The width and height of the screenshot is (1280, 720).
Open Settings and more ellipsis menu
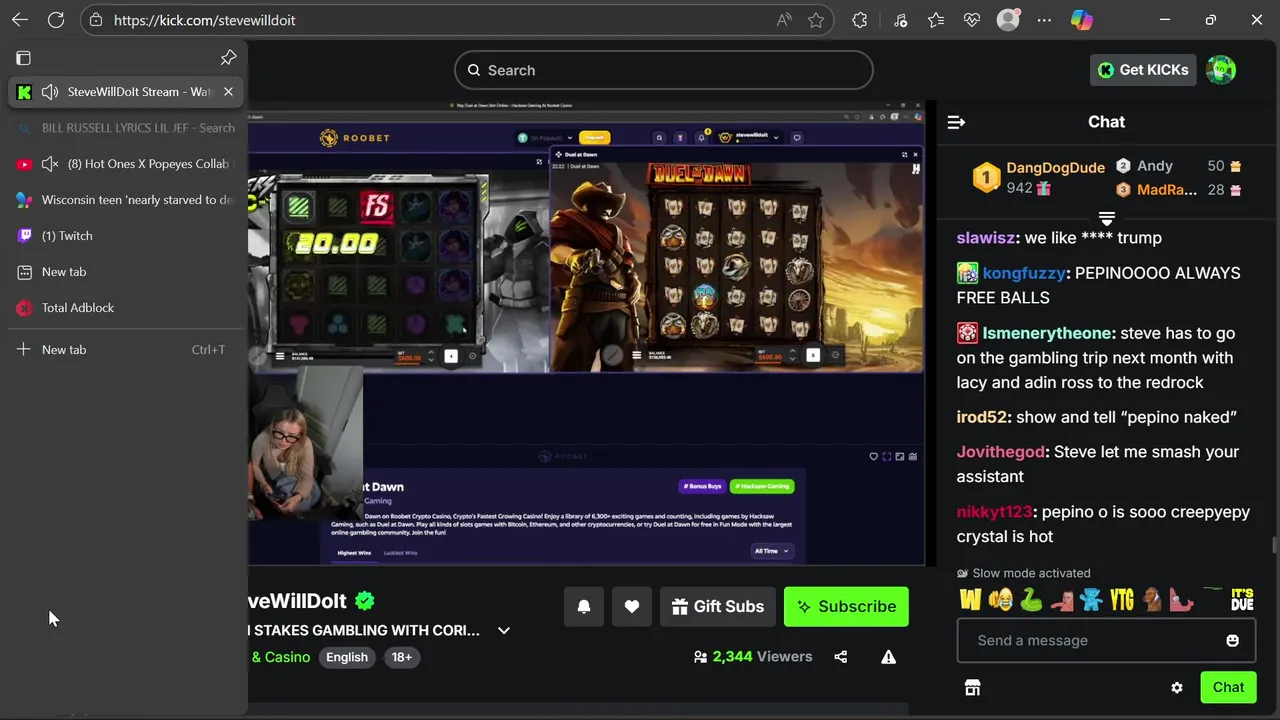coord(1044,20)
